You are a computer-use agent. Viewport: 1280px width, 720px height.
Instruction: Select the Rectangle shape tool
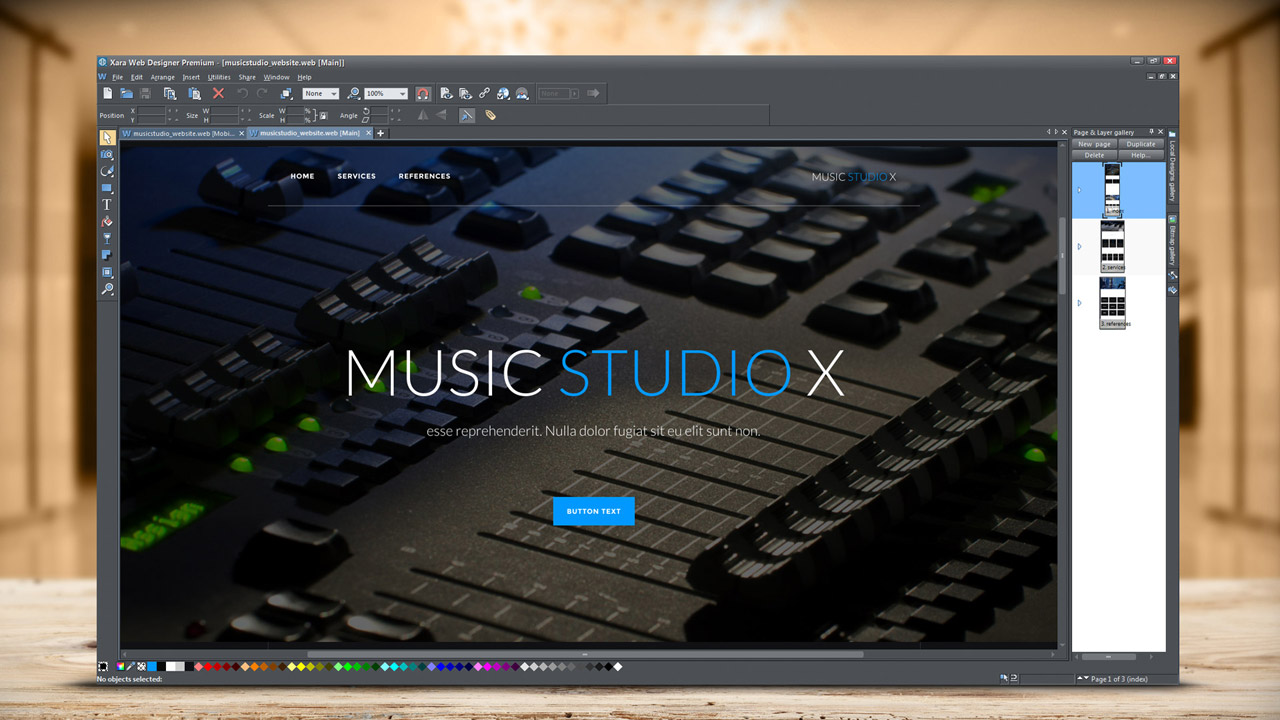pos(107,188)
